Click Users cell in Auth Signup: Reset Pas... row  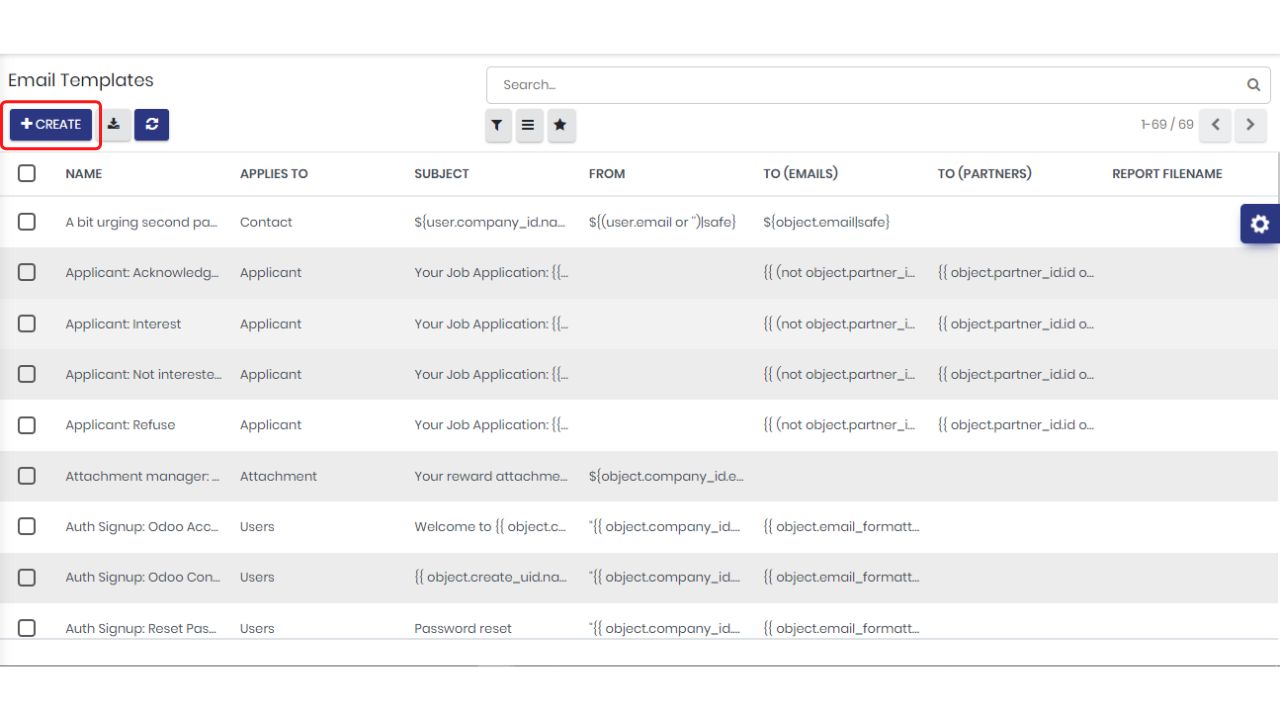pos(257,629)
